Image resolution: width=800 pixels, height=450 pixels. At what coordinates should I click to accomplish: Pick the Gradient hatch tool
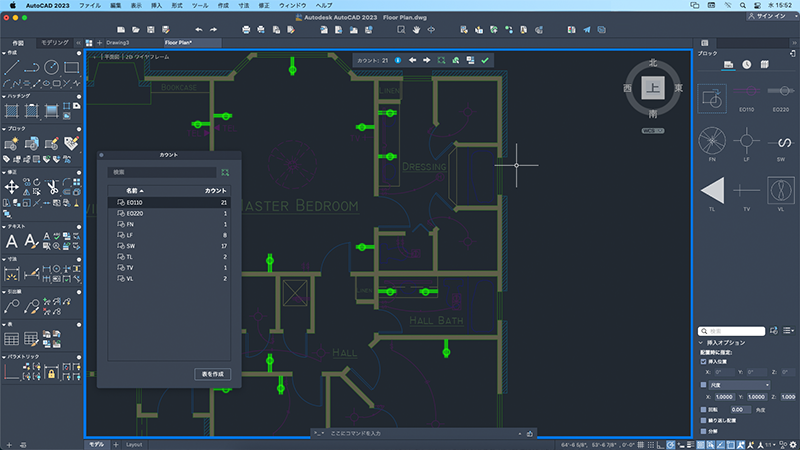51,110
